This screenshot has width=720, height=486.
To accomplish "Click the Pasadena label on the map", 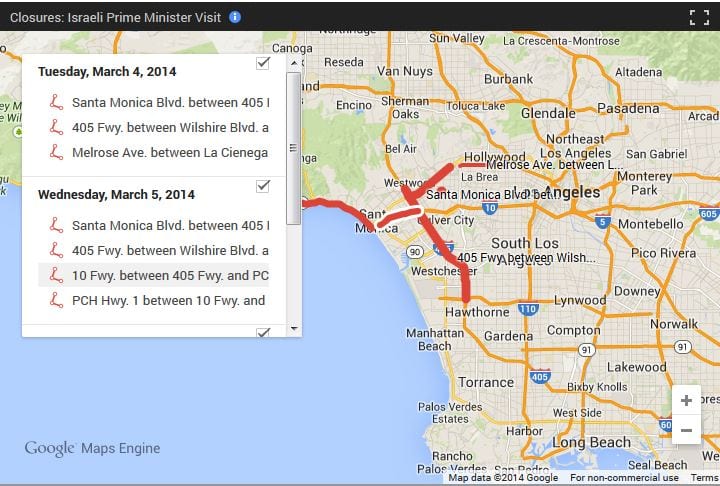I will coord(628,108).
